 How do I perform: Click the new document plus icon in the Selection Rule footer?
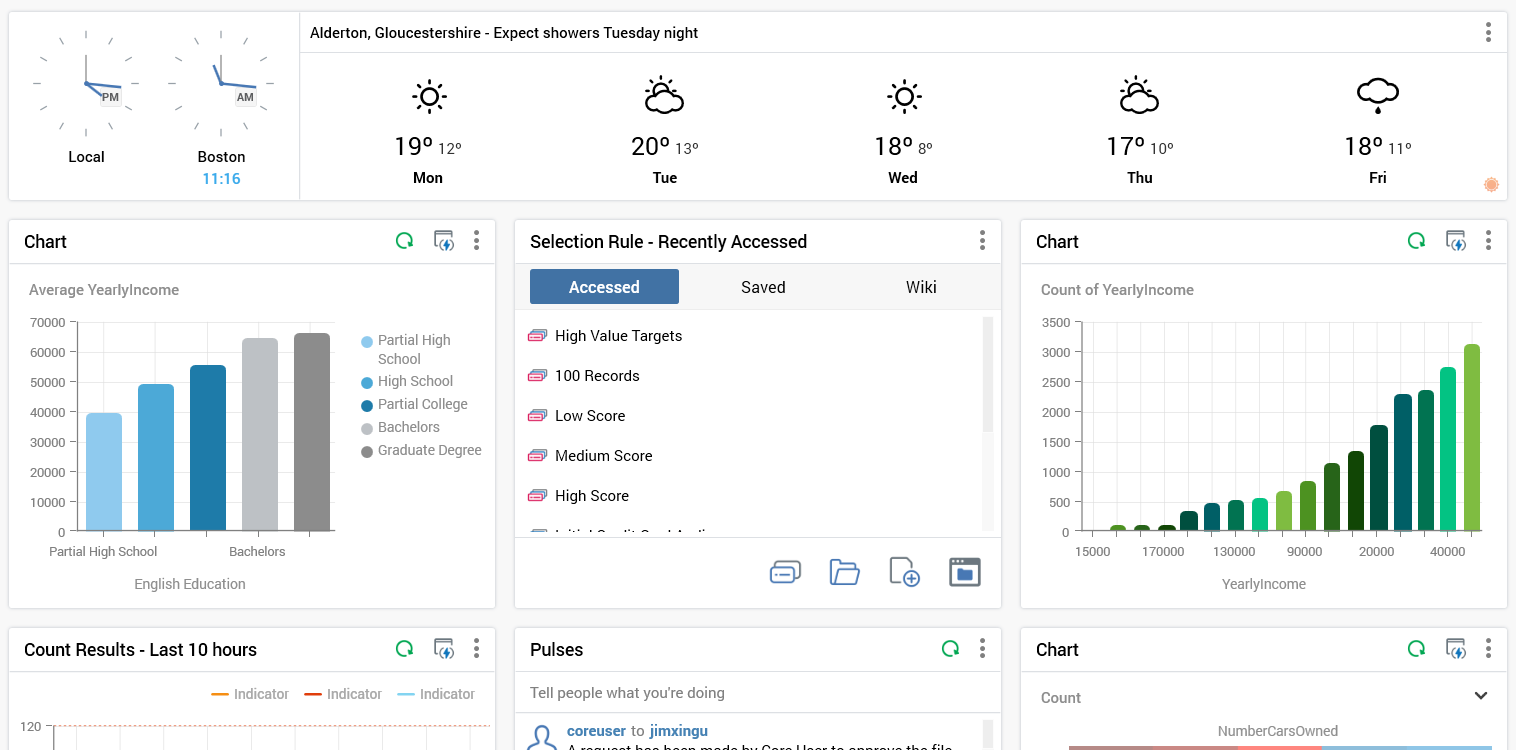904,572
